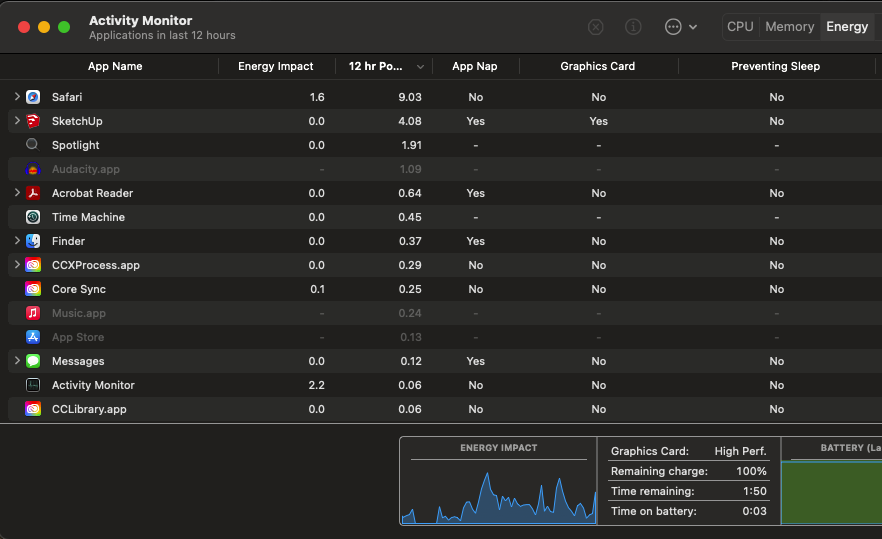Switch to the CPU tab
Screen dimensions: 882x539
[740, 26]
